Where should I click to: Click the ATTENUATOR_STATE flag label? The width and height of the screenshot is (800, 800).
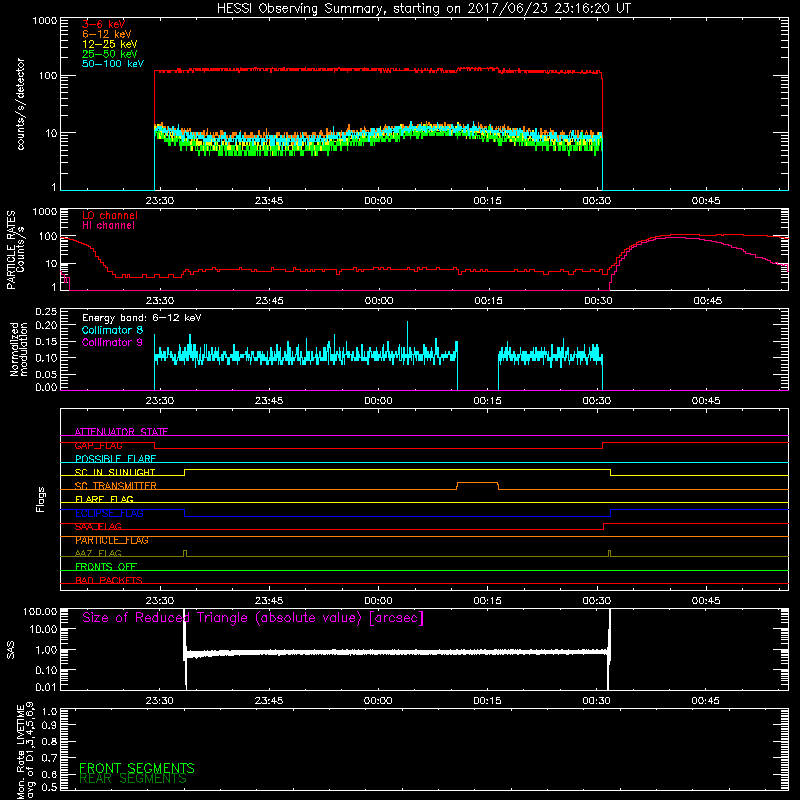(121, 432)
